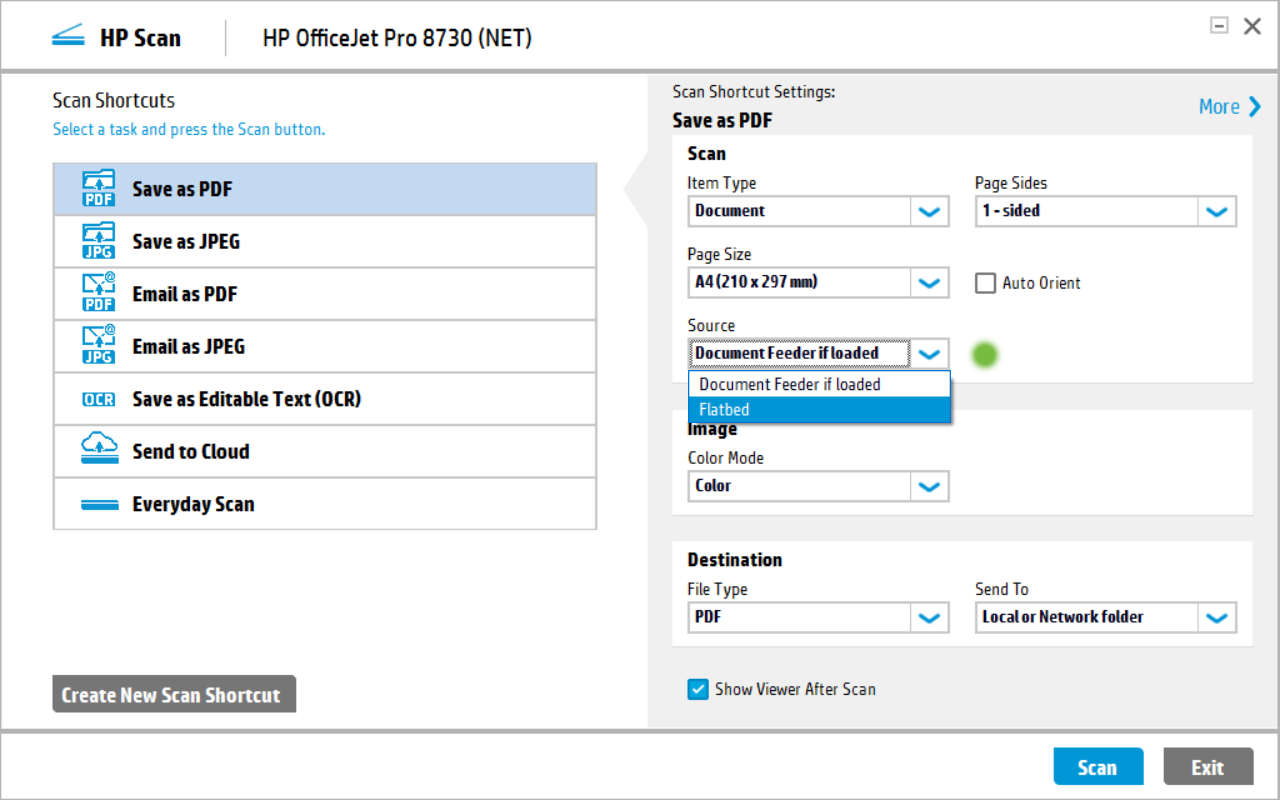Enable the Auto Orient checkbox

tap(985, 283)
